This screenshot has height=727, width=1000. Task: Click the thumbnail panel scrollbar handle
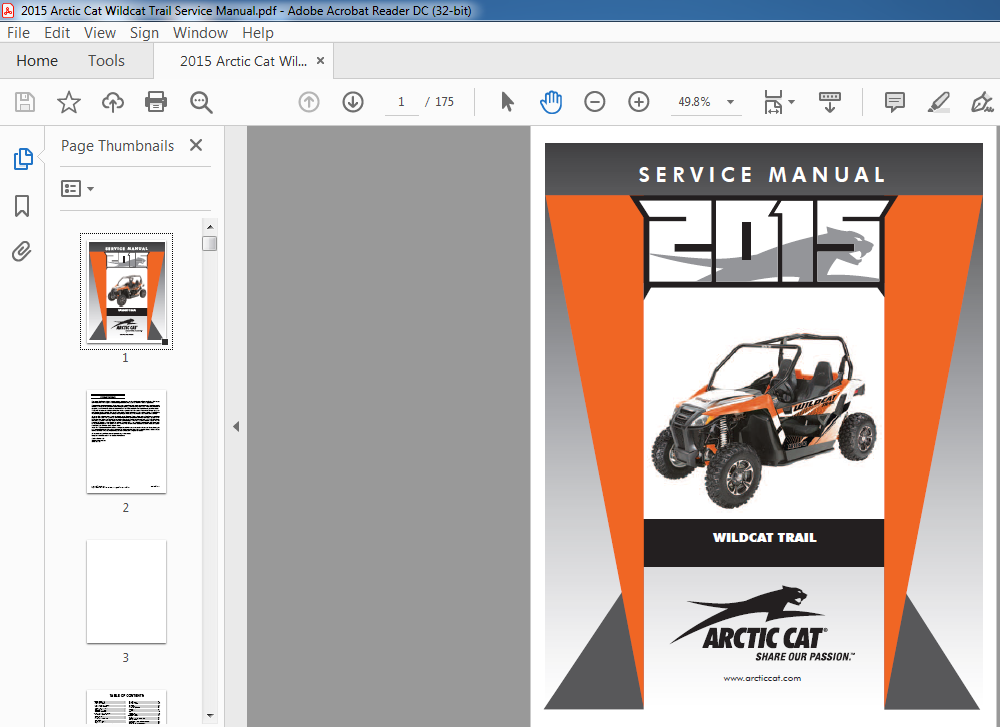pos(210,244)
